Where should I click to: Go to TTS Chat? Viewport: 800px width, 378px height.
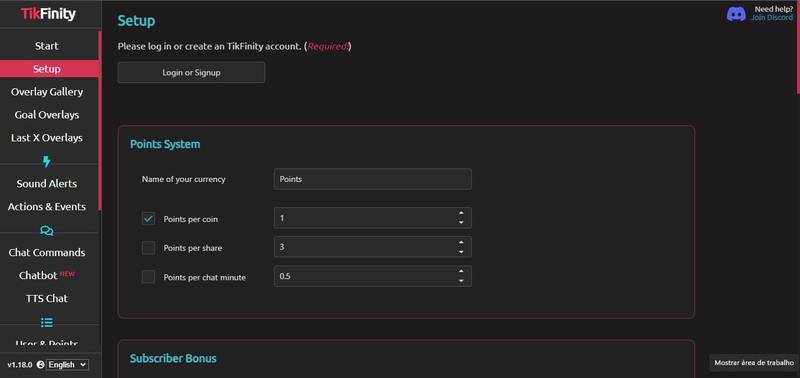[46, 298]
